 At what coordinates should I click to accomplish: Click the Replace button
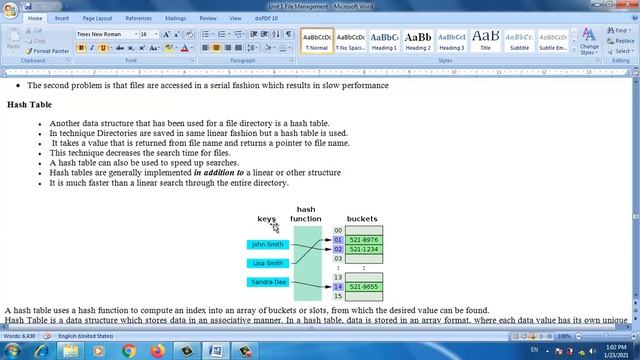pos(621,41)
